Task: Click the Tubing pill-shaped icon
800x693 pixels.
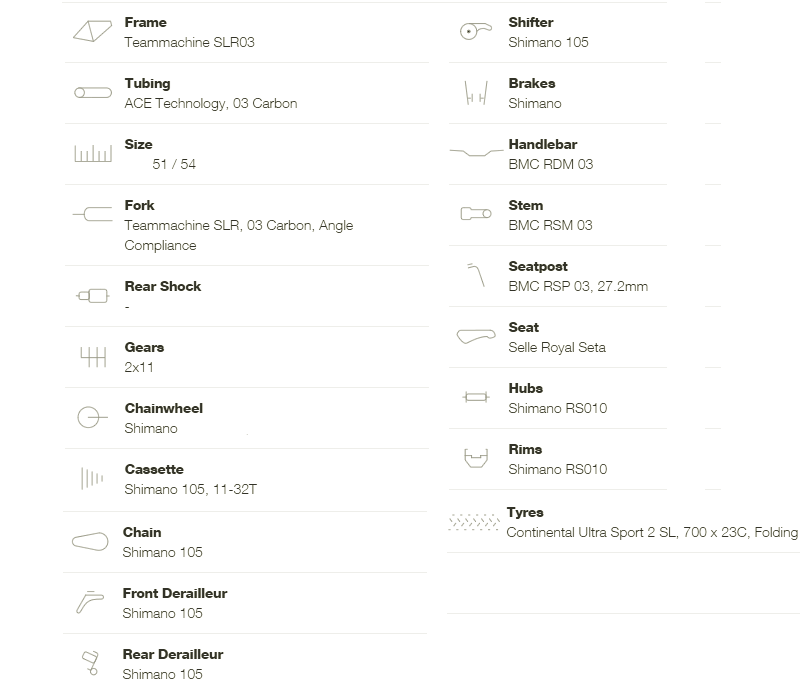Action: coord(93,92)
